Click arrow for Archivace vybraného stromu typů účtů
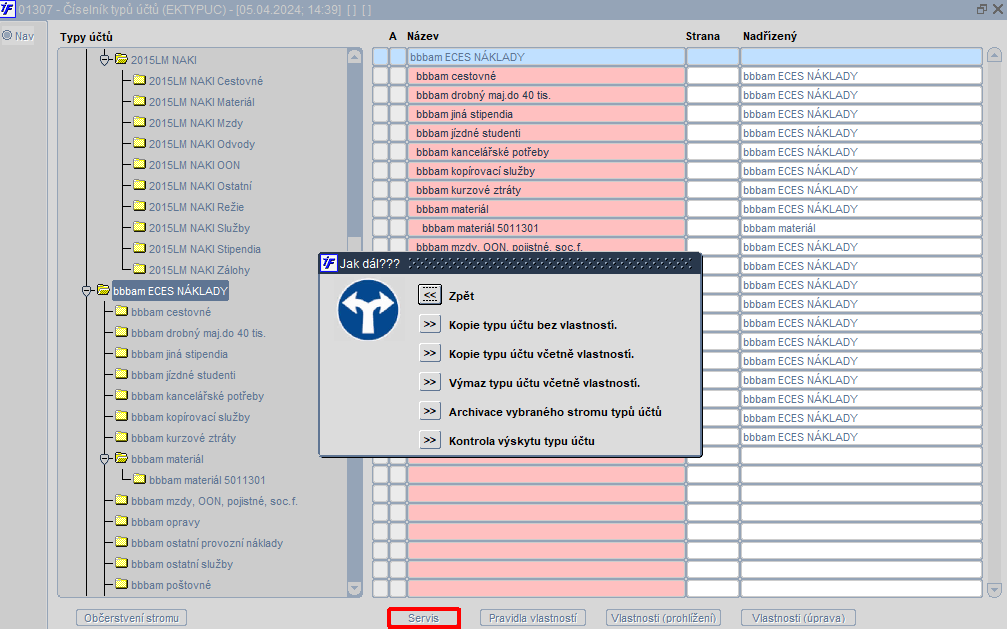Screen dimensions: 1007x629 click(430, 411)
